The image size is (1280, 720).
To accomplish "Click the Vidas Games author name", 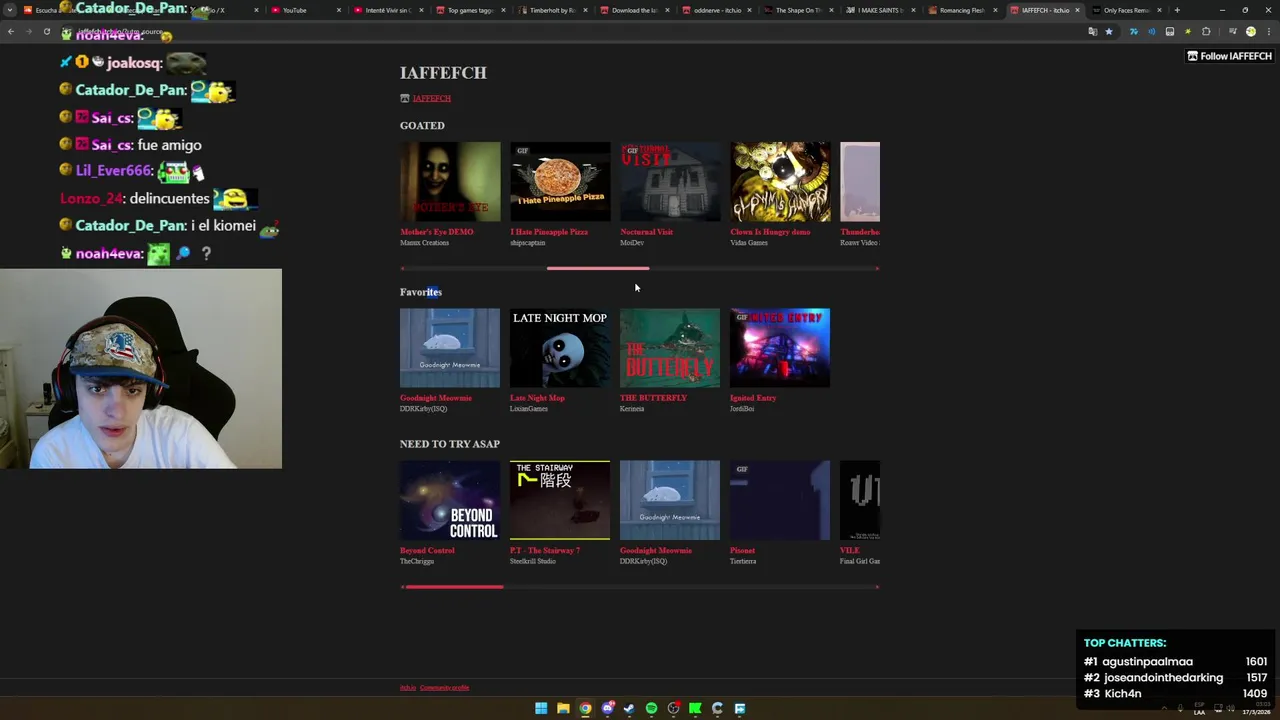I will [749, 243].
